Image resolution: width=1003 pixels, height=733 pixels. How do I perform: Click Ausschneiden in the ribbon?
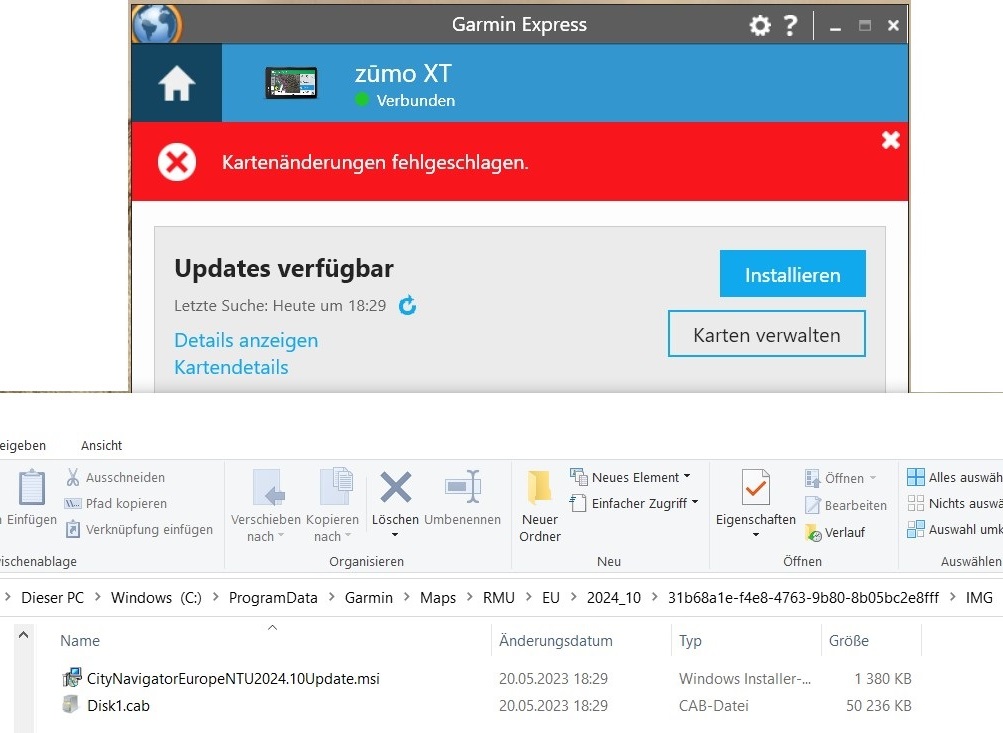click(x=116, y=477)
